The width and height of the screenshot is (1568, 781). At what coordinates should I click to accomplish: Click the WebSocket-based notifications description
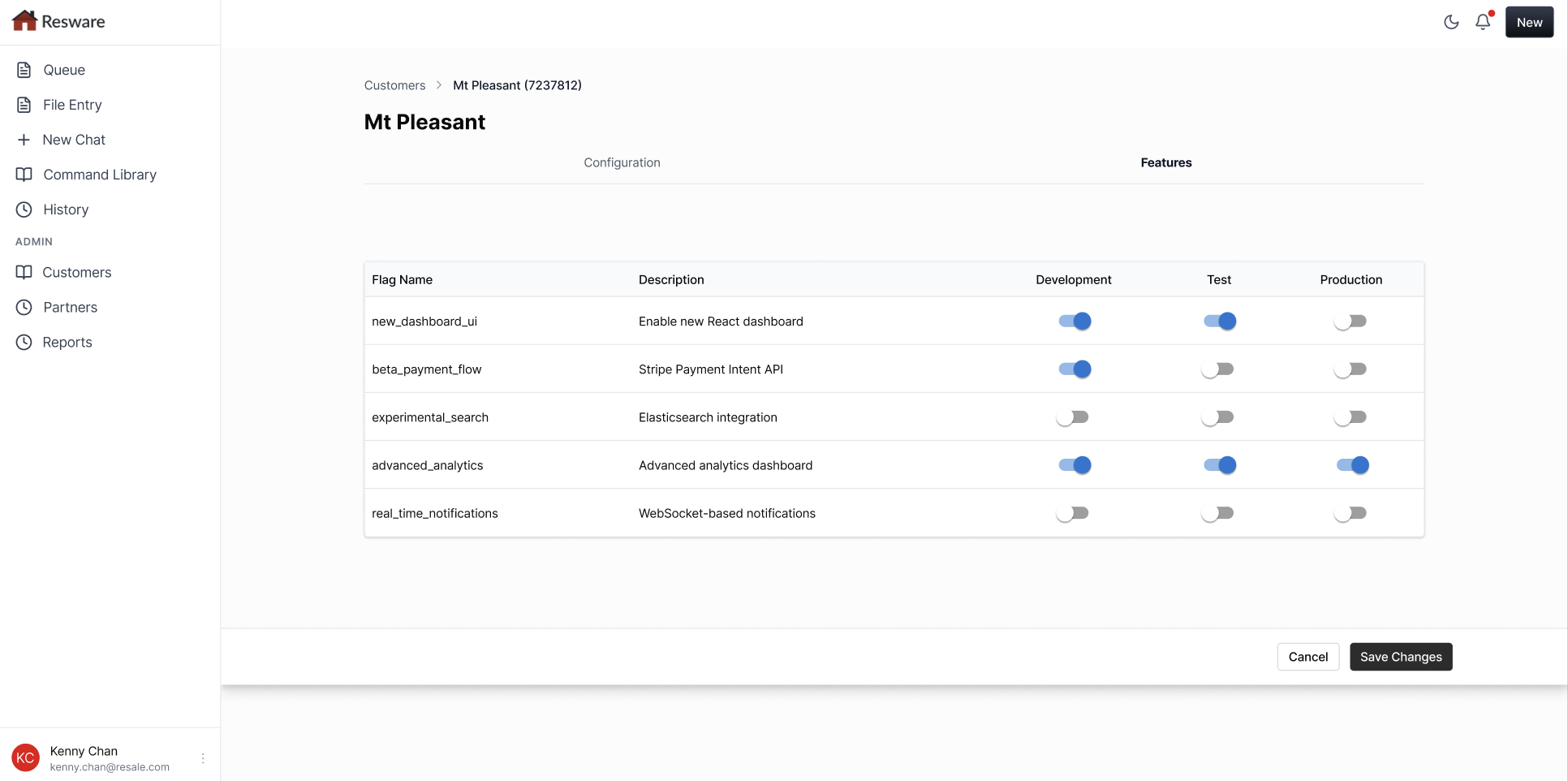coord(727,513)
